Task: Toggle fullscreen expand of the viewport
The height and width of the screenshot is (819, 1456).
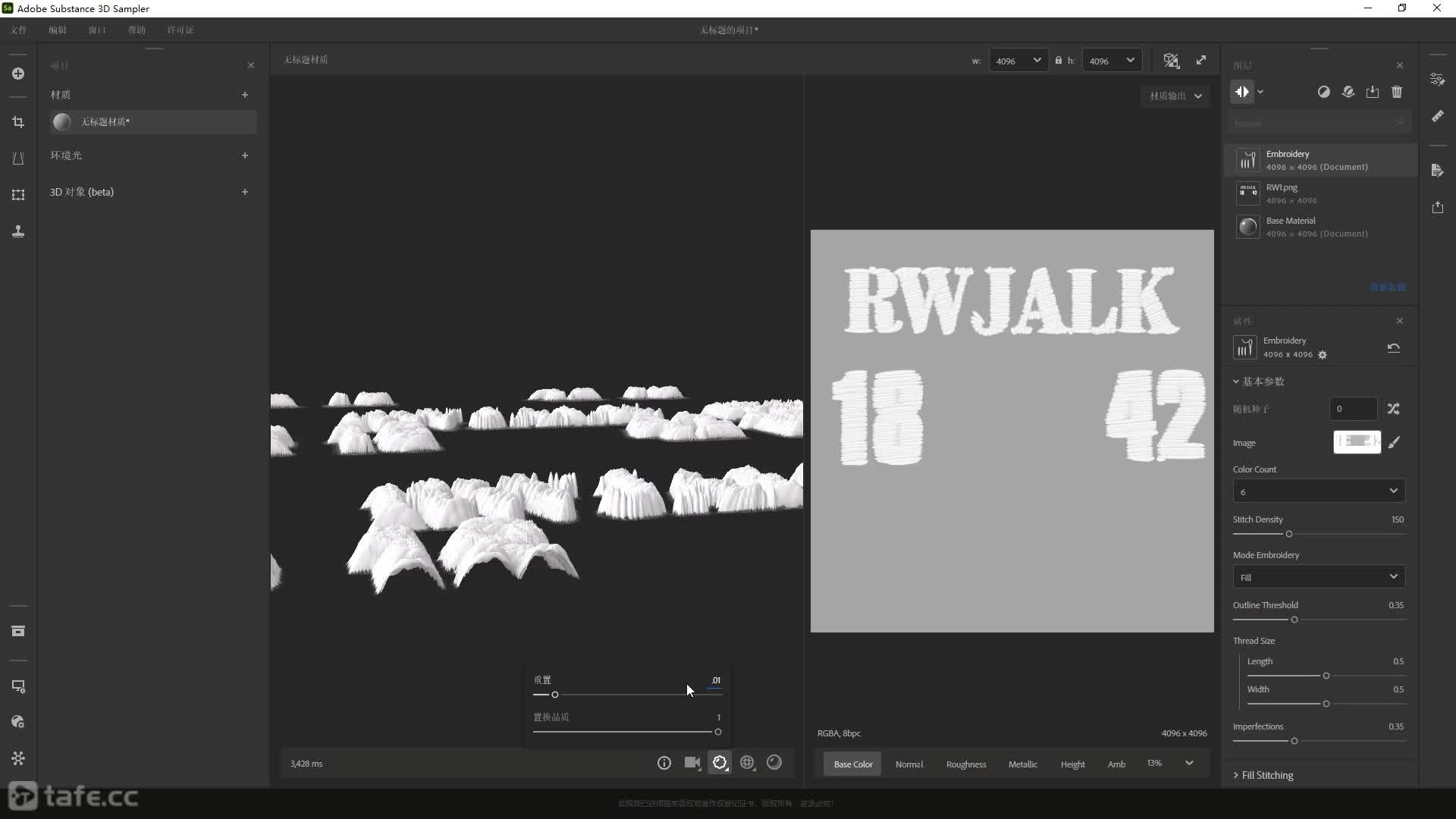Action: [1201, 60]
